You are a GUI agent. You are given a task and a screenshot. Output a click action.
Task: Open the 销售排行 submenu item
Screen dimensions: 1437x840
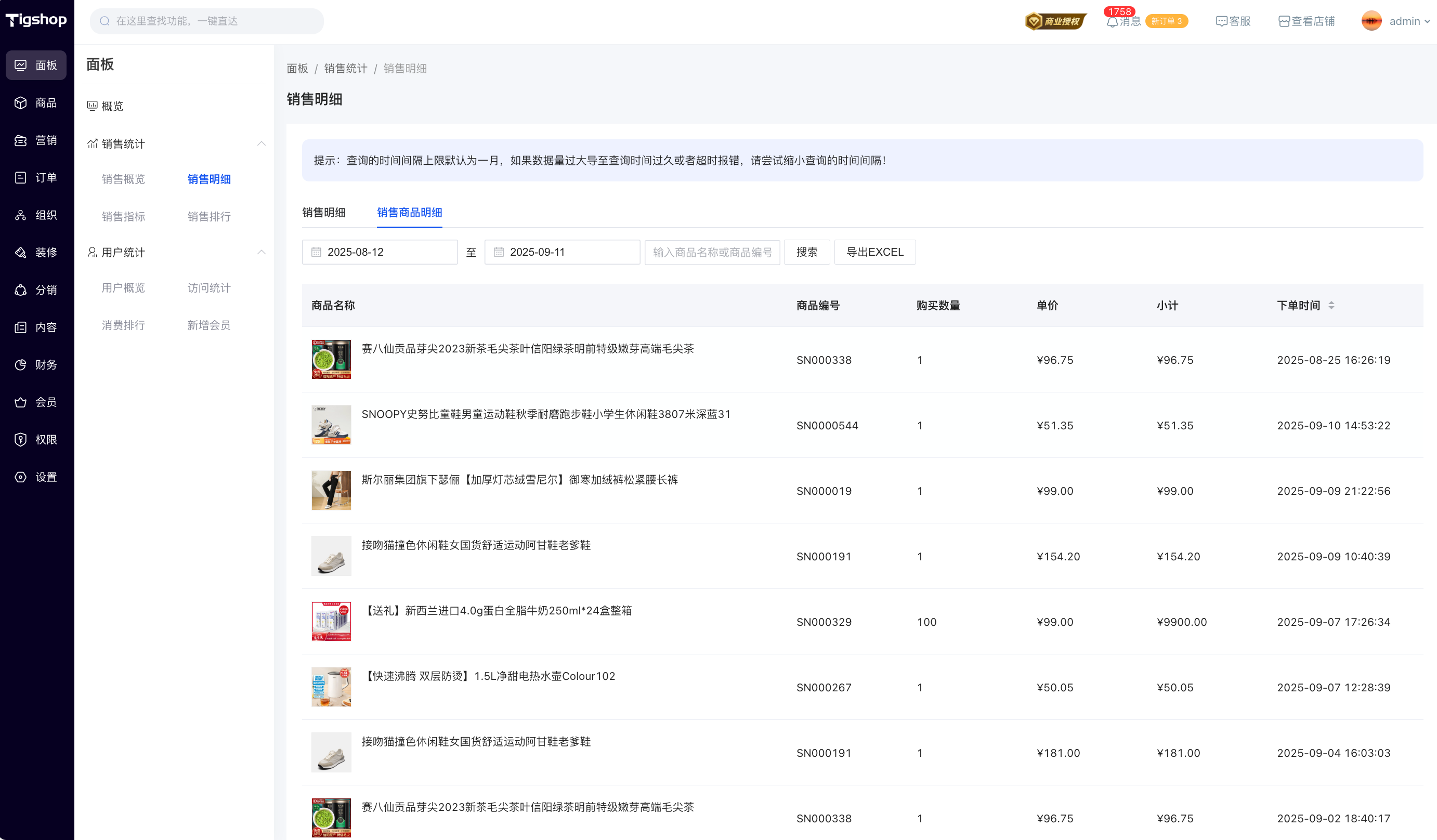[x=208, y=217]
